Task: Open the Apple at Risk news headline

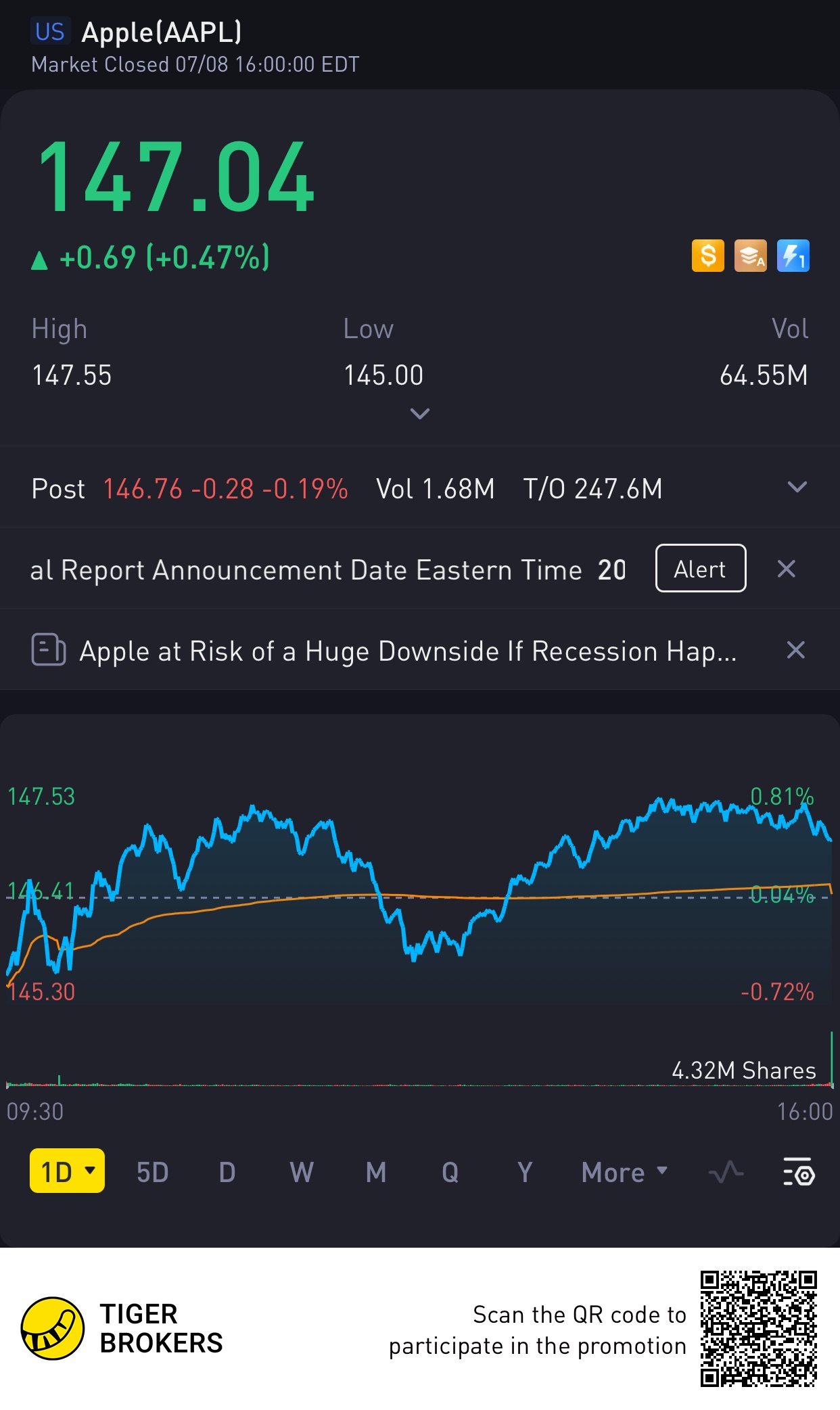Action: click(408, 651)
